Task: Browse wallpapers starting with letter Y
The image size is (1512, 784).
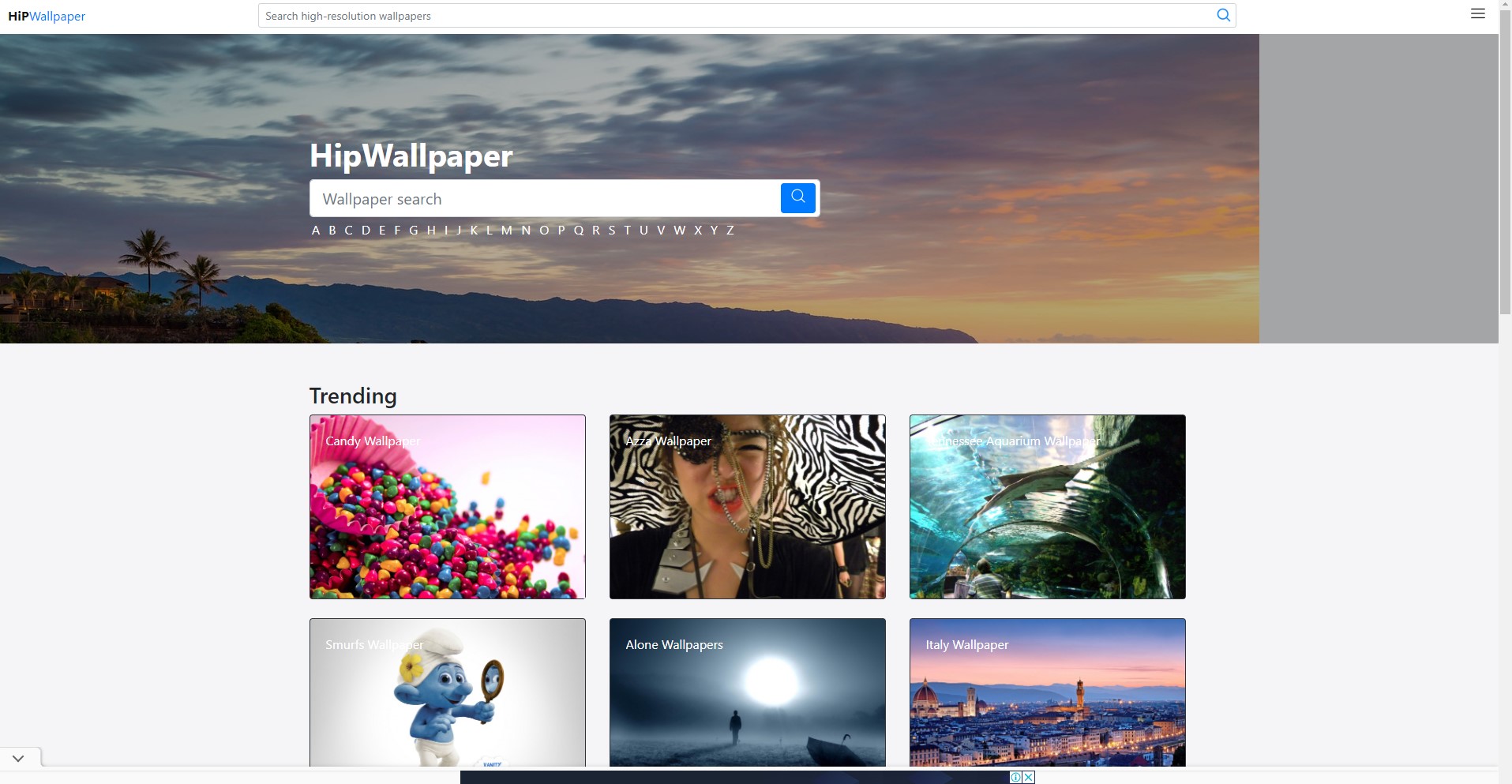Action: [x=714, y=231]
